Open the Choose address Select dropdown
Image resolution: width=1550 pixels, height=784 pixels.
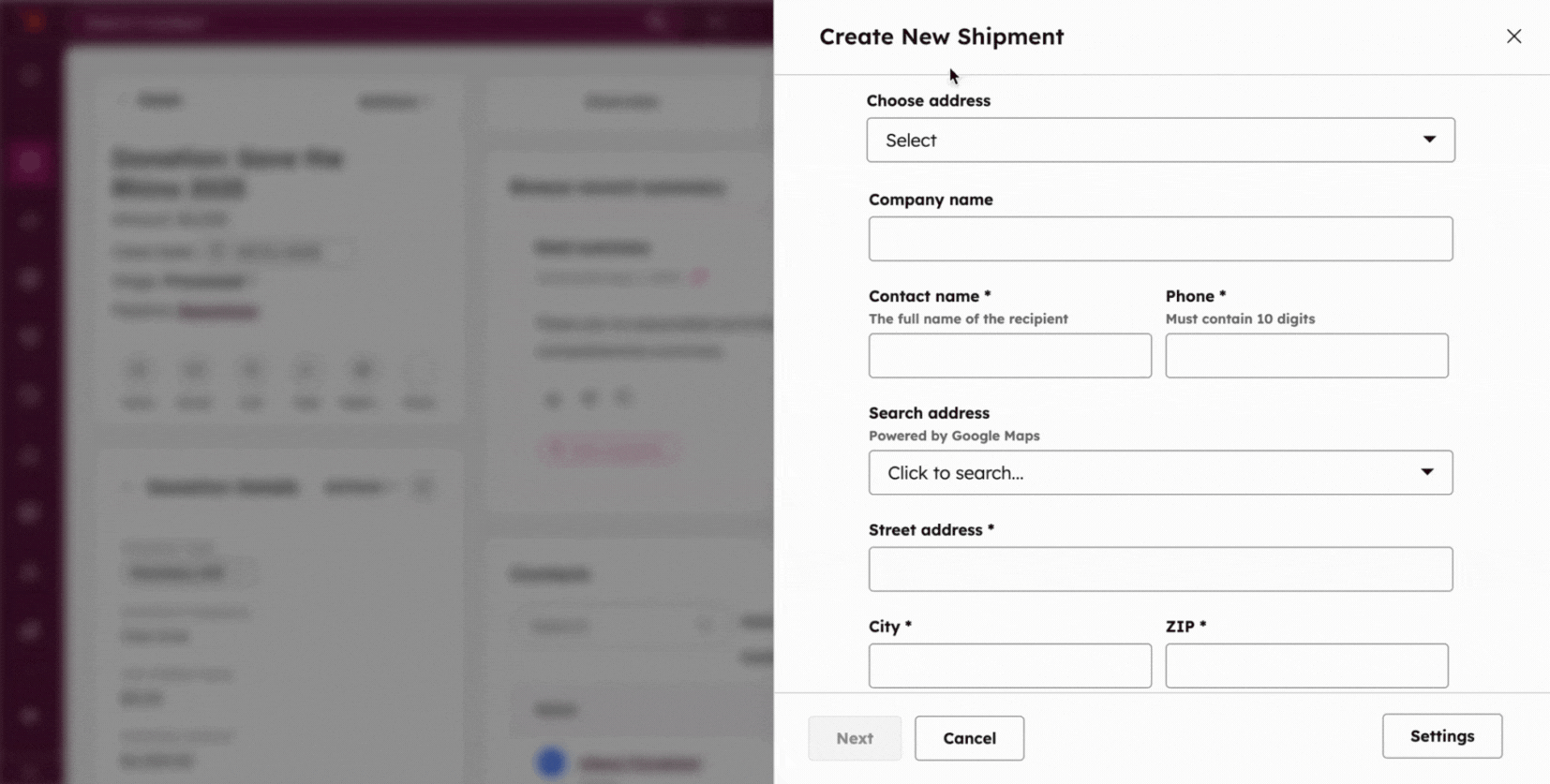pos(1159,140)
